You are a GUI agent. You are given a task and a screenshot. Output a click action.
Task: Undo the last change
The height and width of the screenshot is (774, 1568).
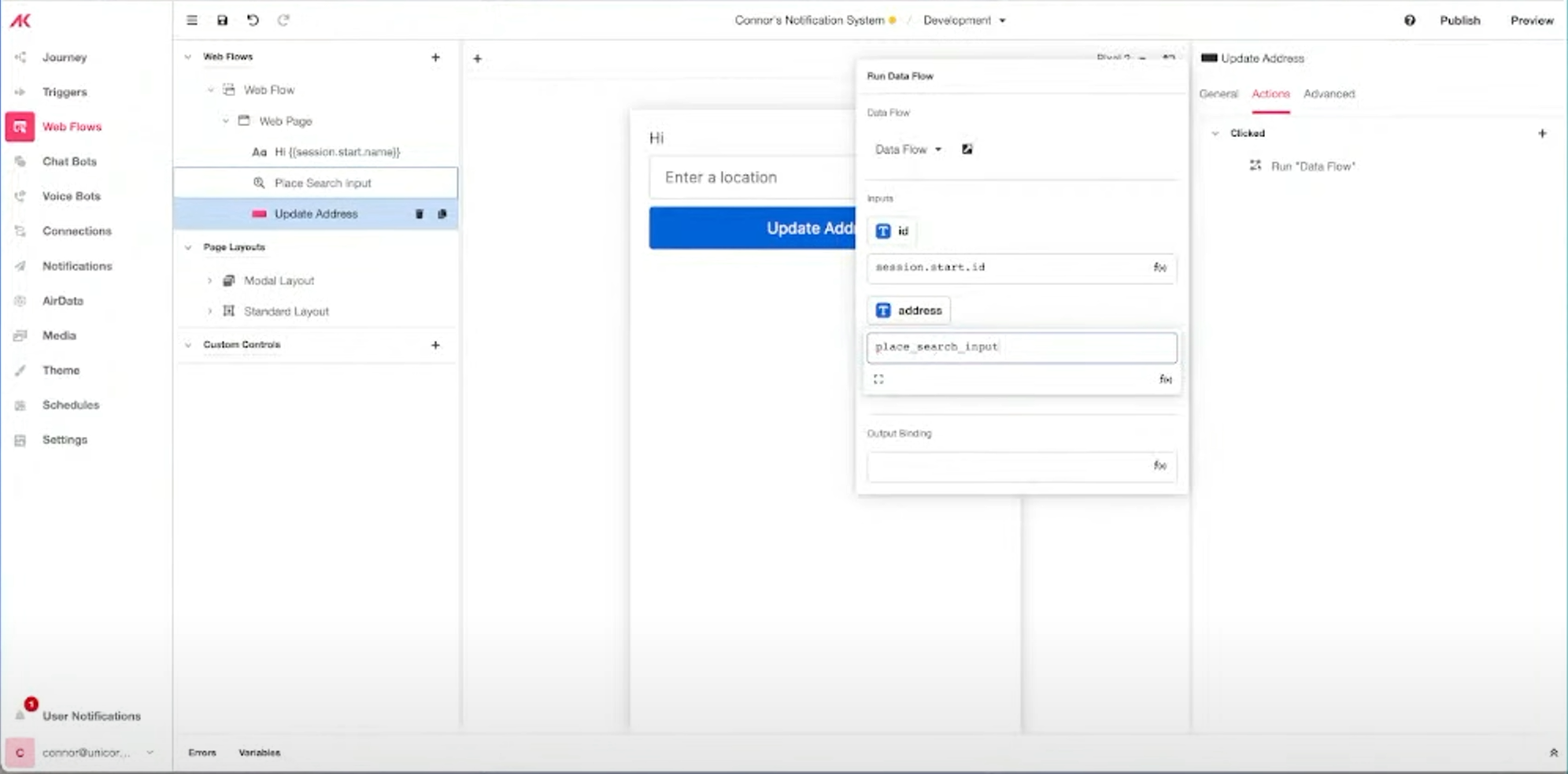click(x=252, y=20)
